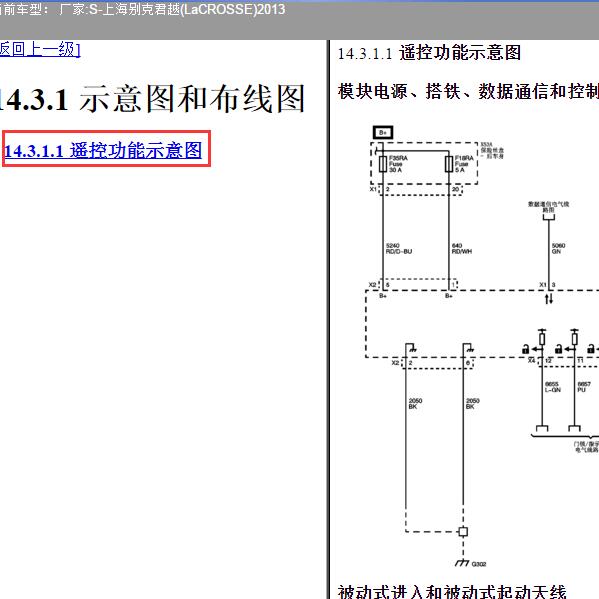Image resolution: width=599 pixels, height=599 pixels.
Task: Click the G302 ground label
Action: [x=479, y=564]
